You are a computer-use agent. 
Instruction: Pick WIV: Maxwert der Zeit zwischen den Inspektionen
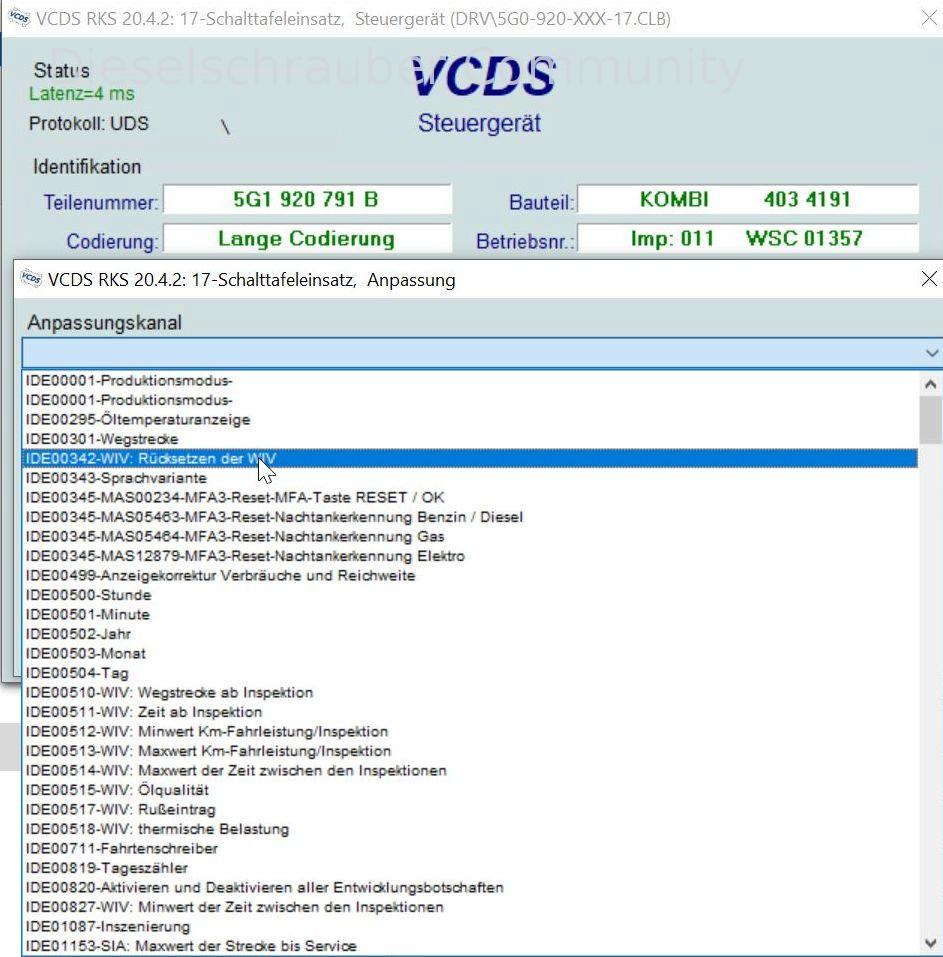(x=470, y=771)
